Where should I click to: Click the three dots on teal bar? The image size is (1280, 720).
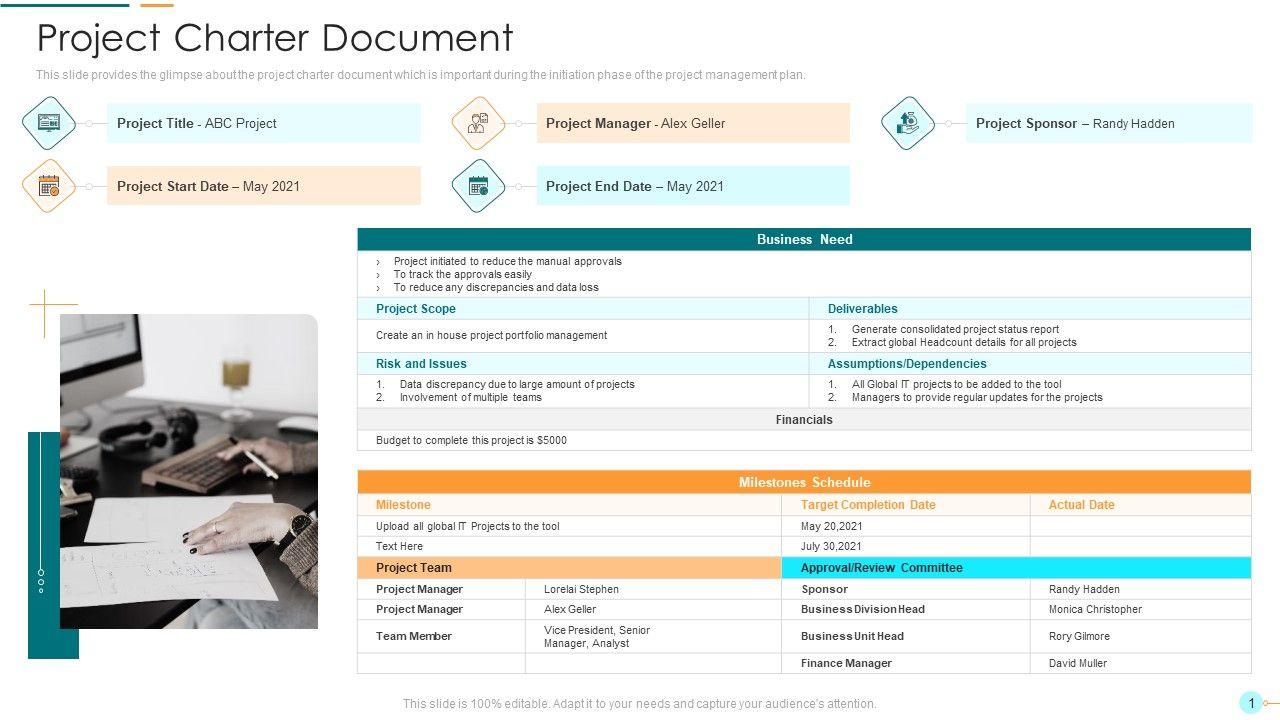[41, 581]
